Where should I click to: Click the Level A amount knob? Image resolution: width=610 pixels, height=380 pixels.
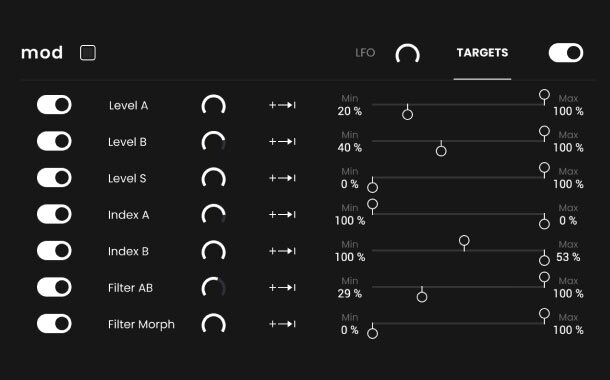pos(214,105)
